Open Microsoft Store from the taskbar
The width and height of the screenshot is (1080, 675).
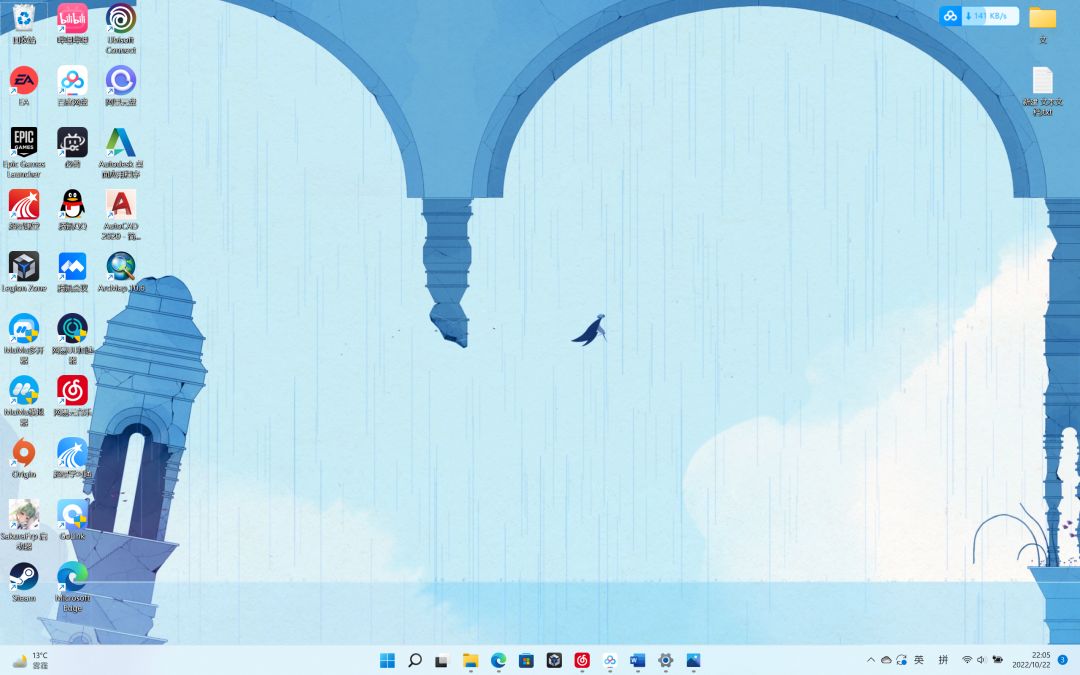coord(526,661)
